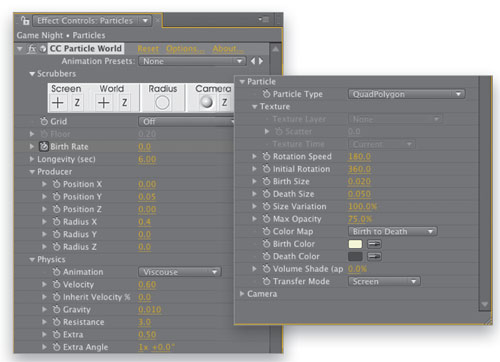Toggle the fx switch for CC Particle World
The width and height of the screenshot is (500, 362).
coord(32,49)
